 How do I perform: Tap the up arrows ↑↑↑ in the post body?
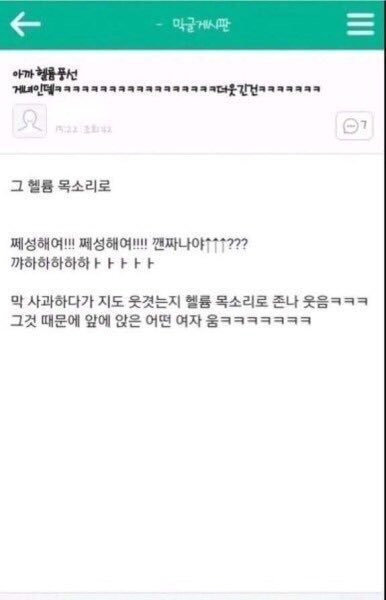click(x=215, y=244)
